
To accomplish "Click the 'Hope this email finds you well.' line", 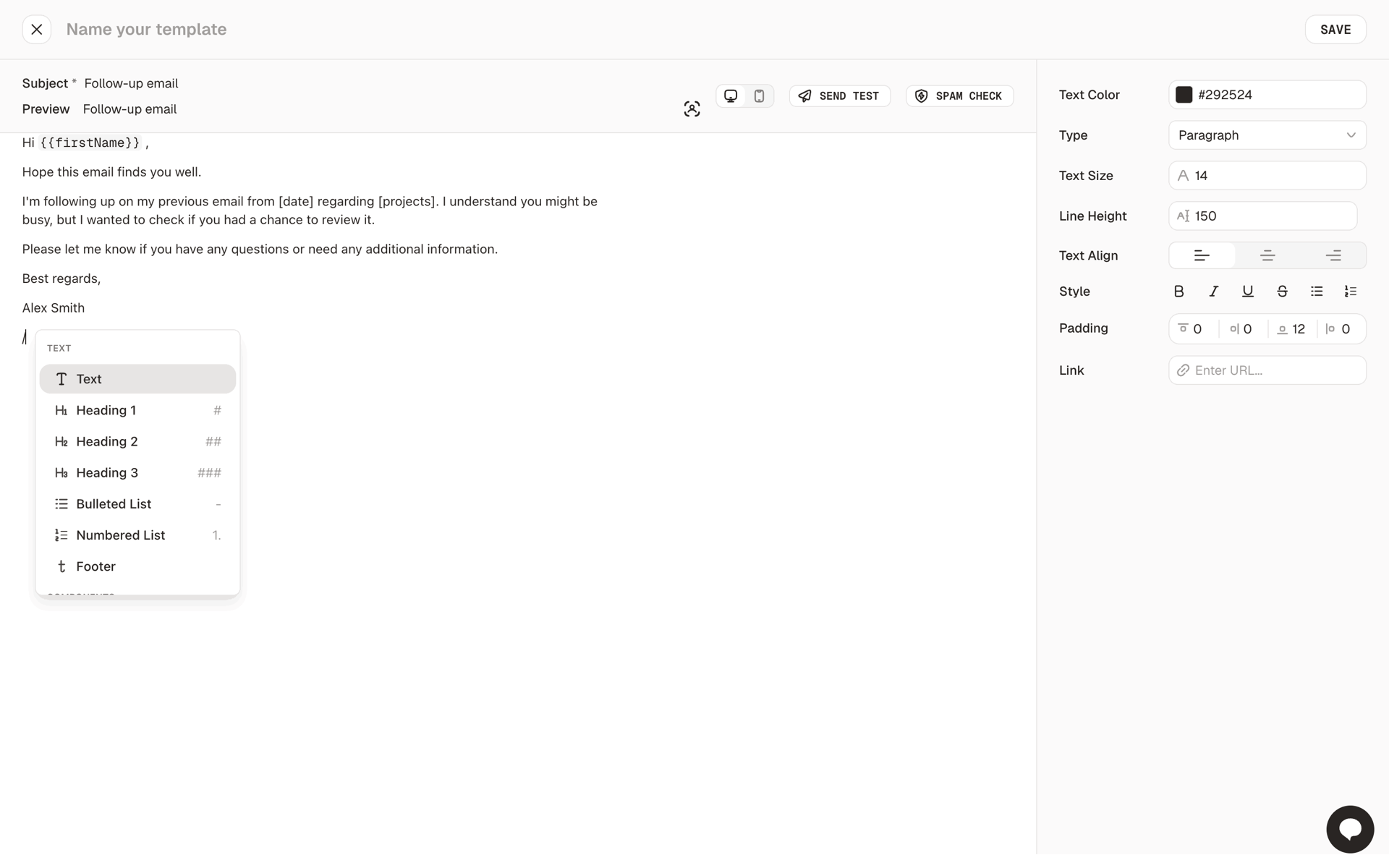I will tap(111, 172).
